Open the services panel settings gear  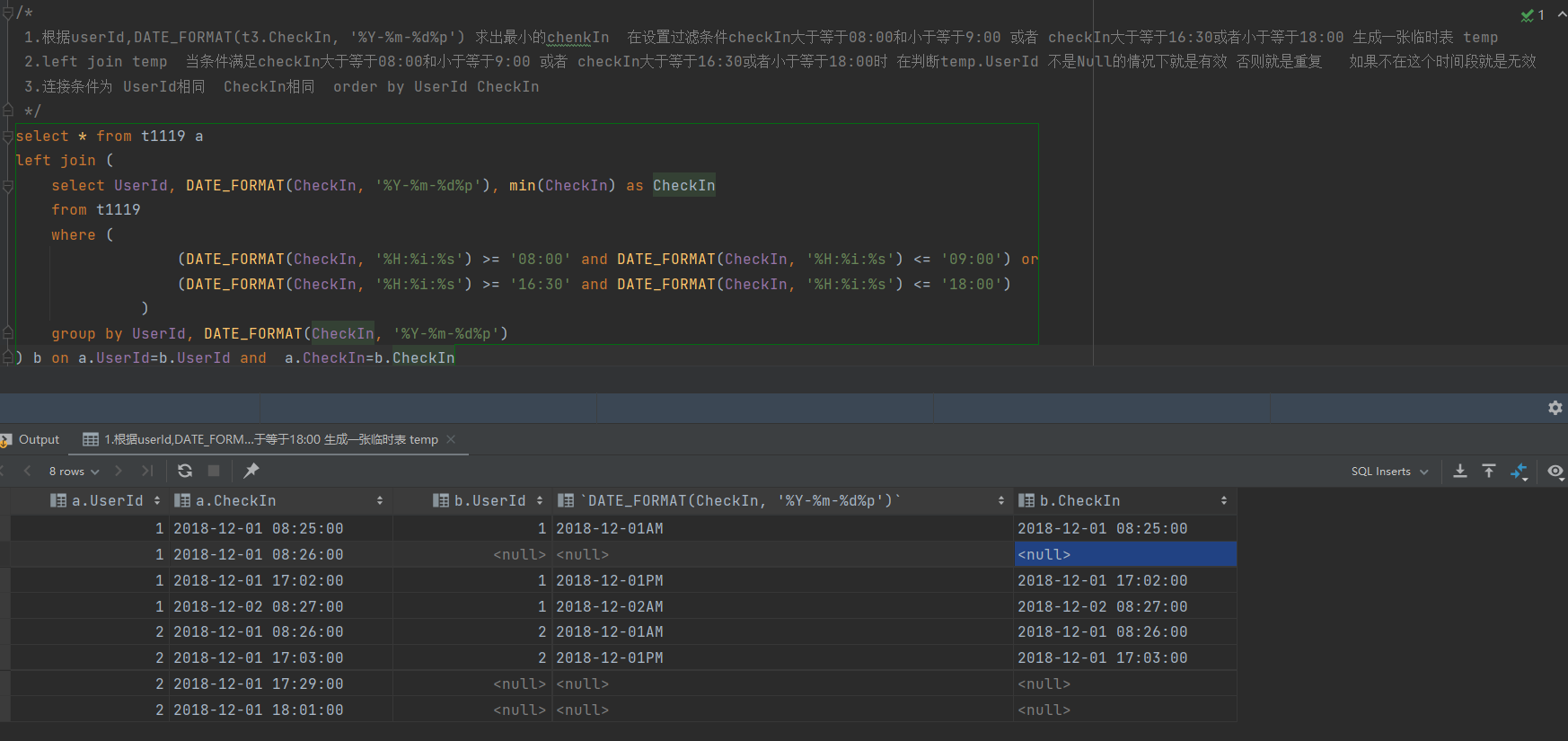1555,408
